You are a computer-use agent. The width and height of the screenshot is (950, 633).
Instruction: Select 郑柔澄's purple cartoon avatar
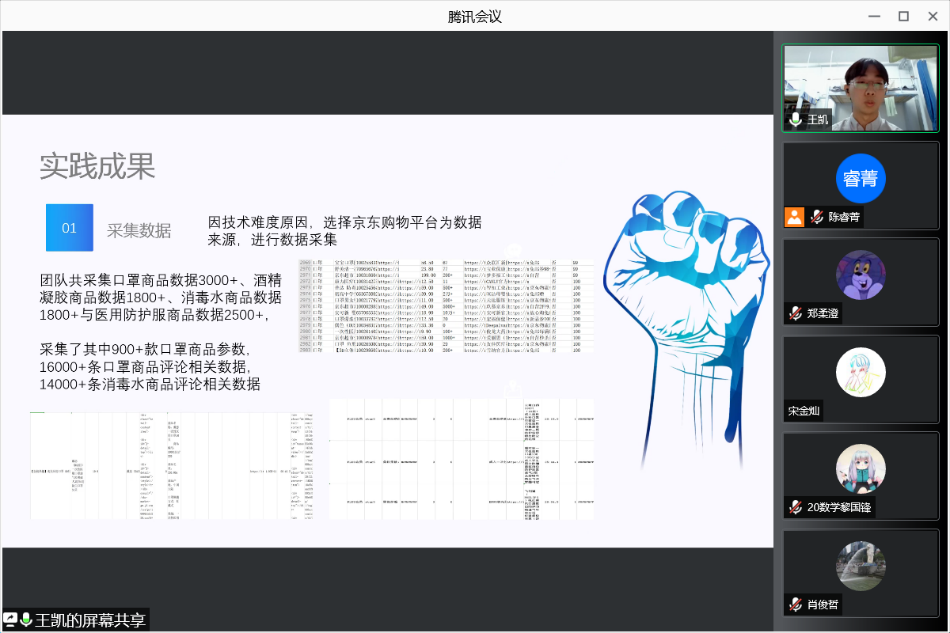(x=860, y=275)
